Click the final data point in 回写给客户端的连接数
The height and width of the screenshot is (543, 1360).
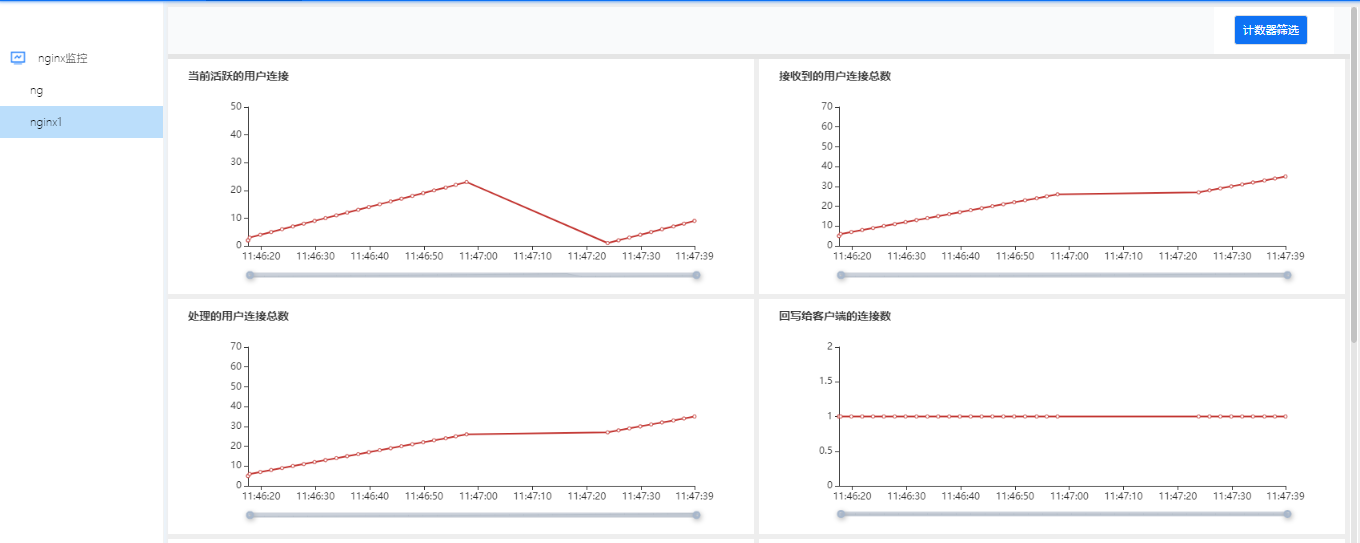[x=1285, y=416]
